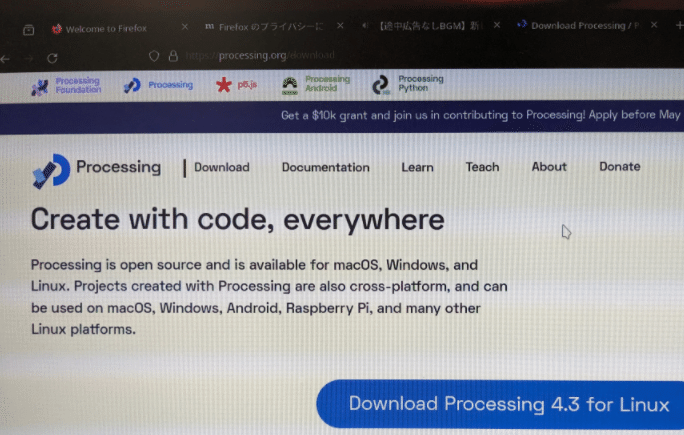Click the paragraph starting Processing is open source
Viewport: 684px width, 435px height.
pos(269,297)
